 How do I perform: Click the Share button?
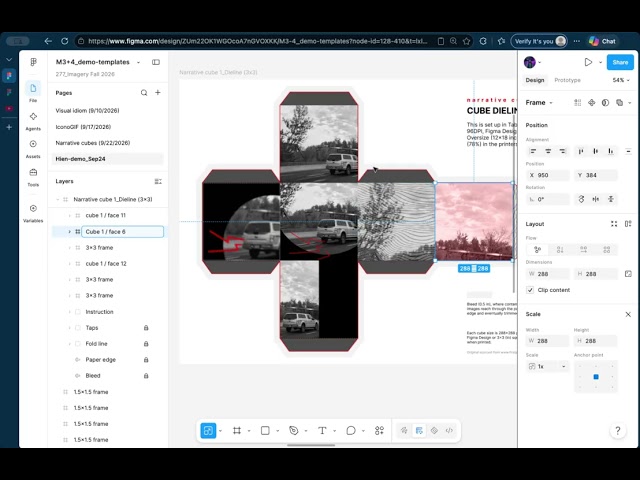click(620, 62)
